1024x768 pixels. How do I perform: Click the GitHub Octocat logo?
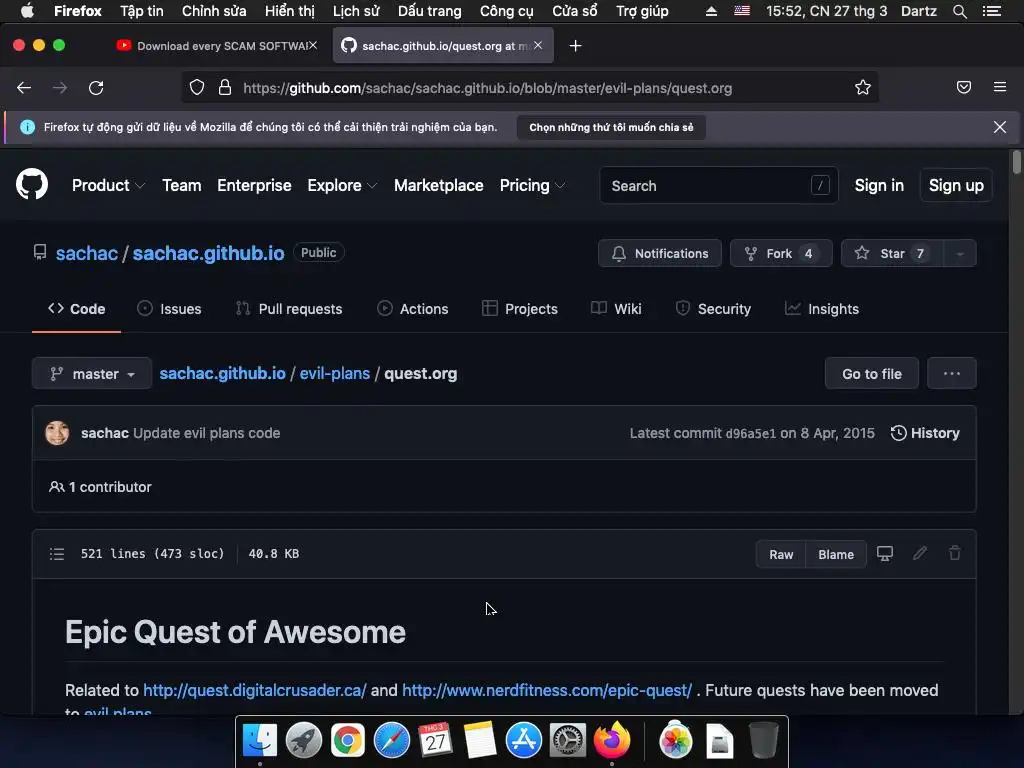tap(32, 184)
